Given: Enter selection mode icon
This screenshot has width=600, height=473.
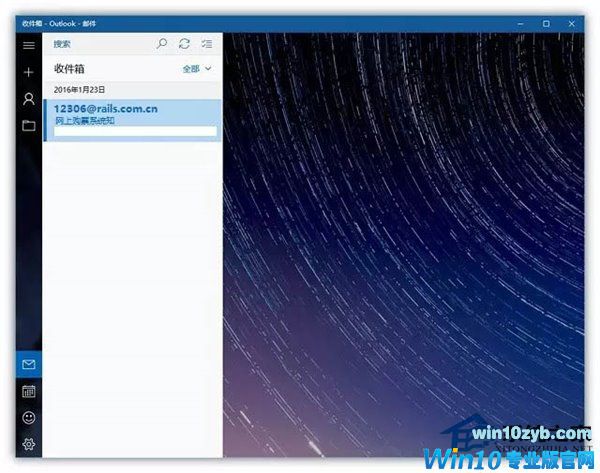Looking at the screenshot, I should [x=207, y=44].
